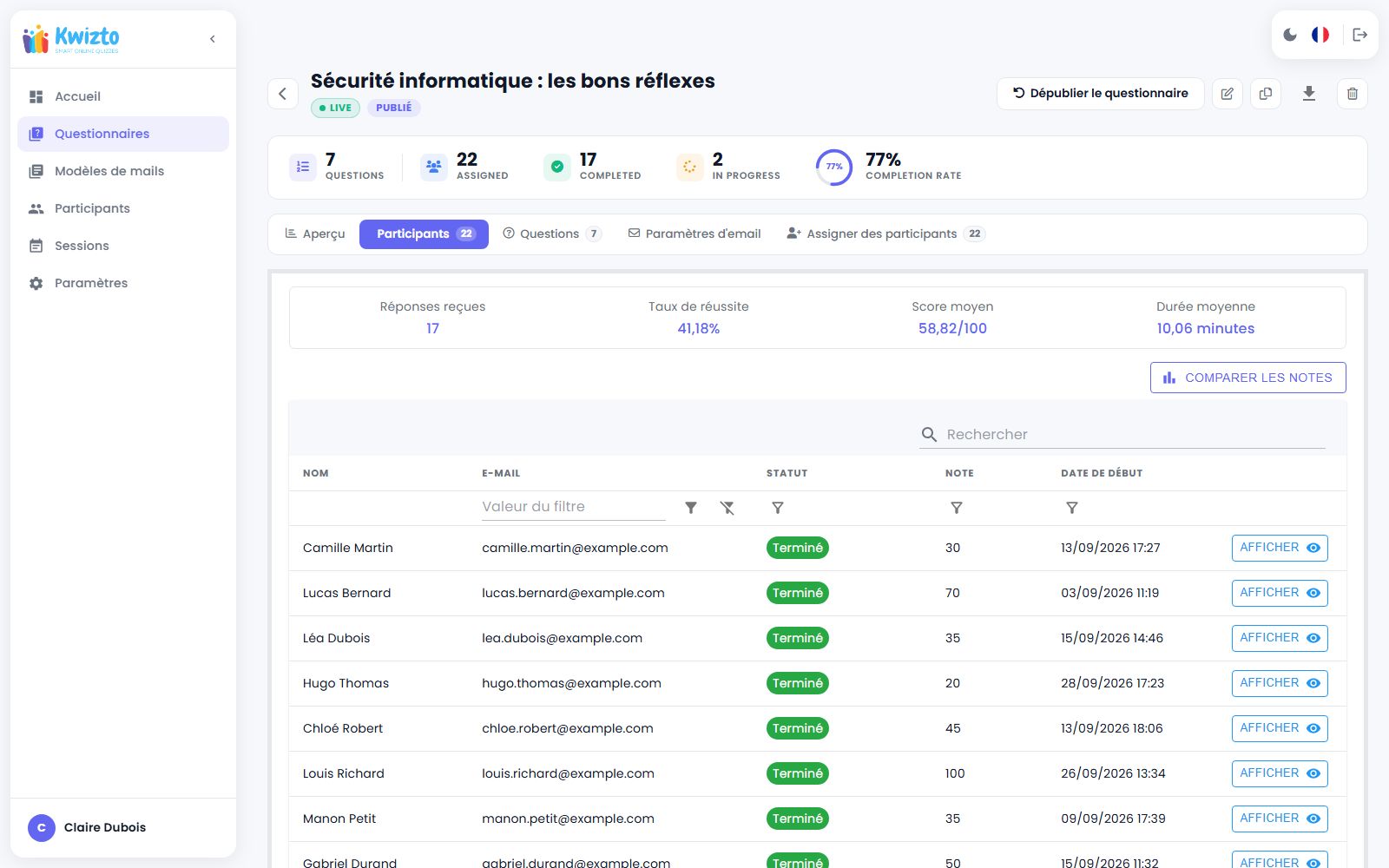Click the Kwizto logo

pyautogui.click(x=71, y=39)
